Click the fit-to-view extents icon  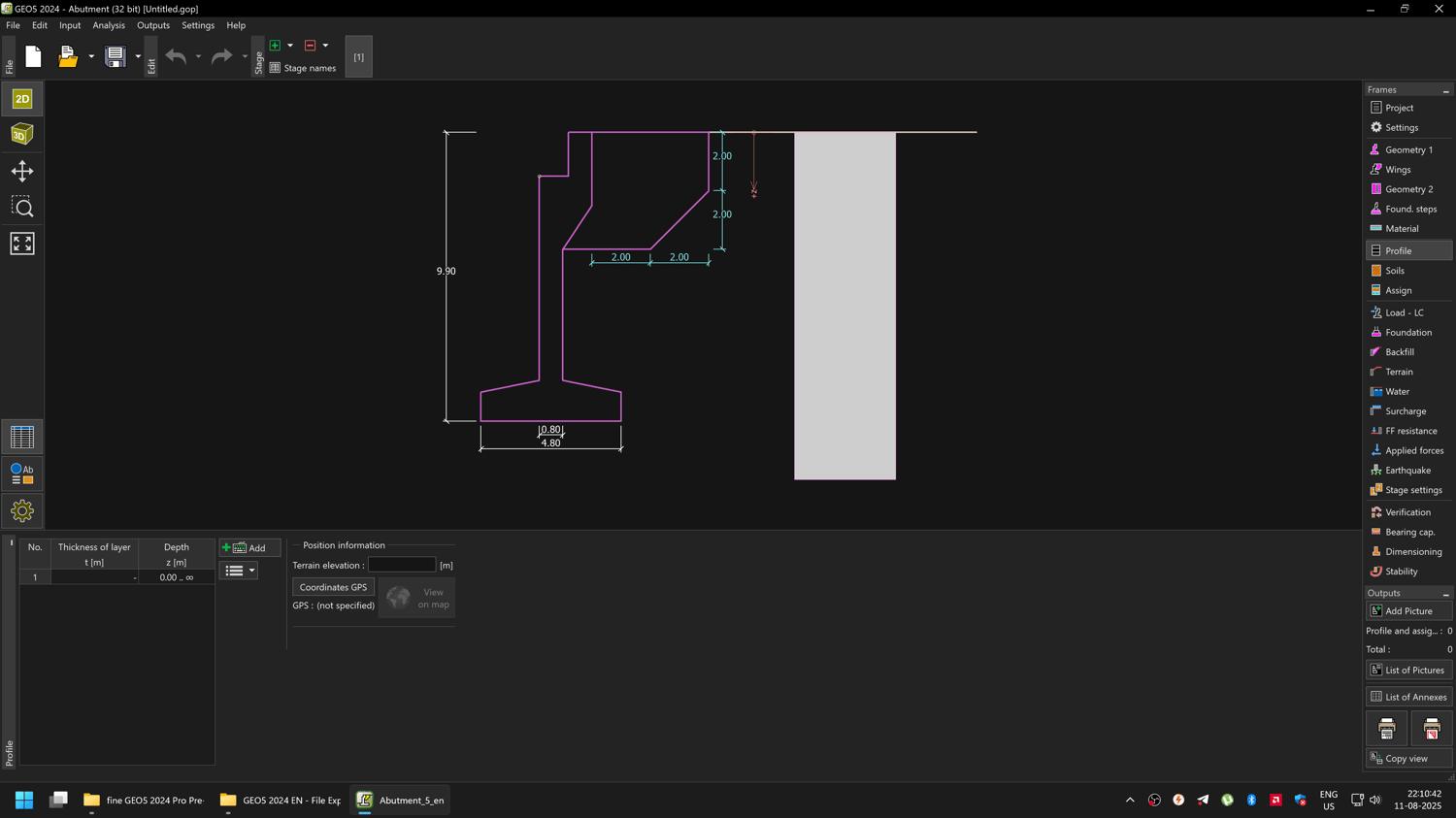[x=21, y=244]
